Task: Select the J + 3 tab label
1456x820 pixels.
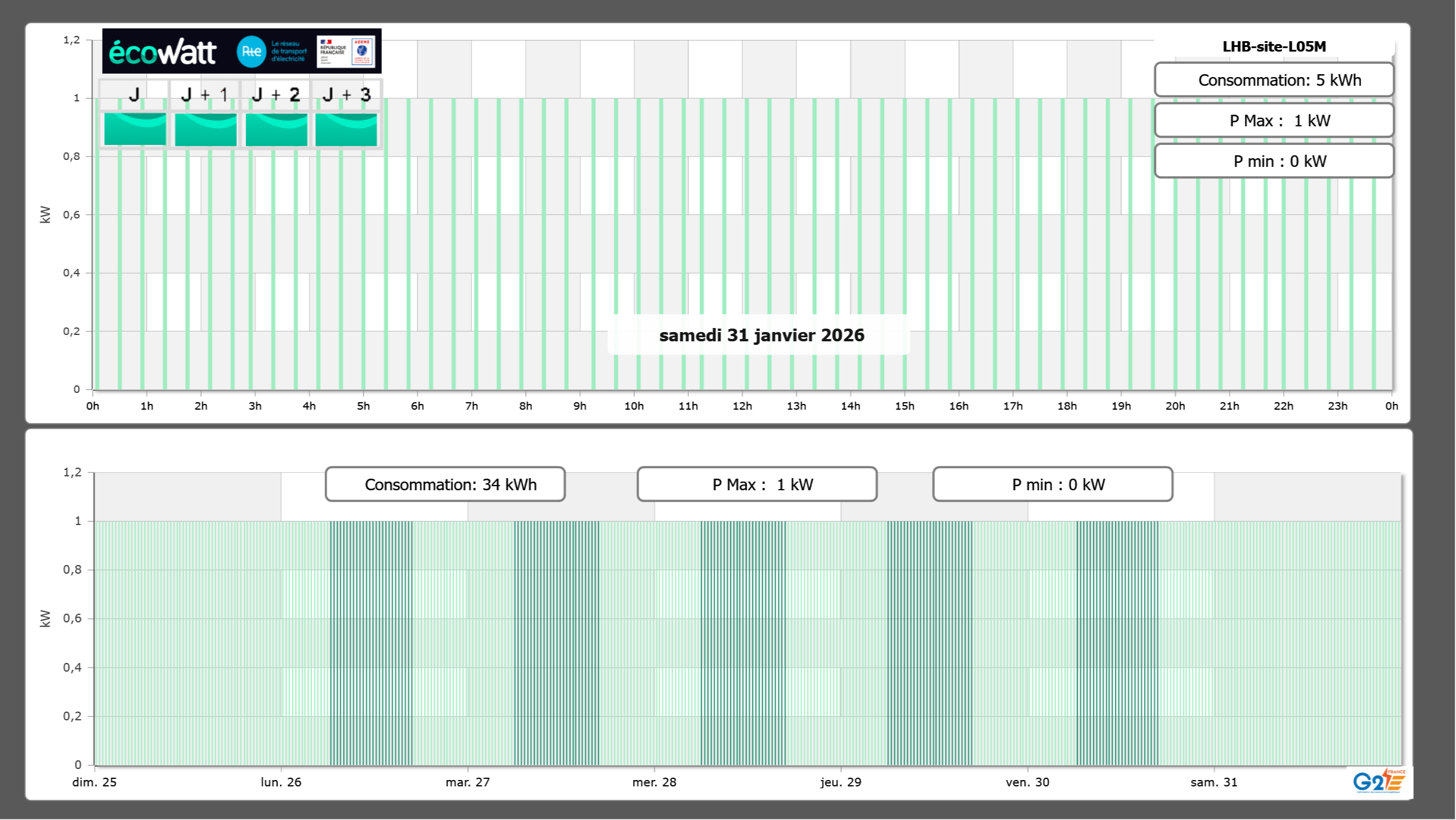Action: pyautogui.click(x=346, y=94)
